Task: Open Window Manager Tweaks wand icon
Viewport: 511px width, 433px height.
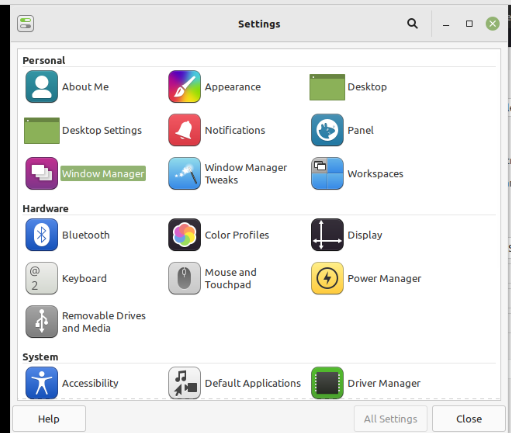Action: (x=184, y=173)
